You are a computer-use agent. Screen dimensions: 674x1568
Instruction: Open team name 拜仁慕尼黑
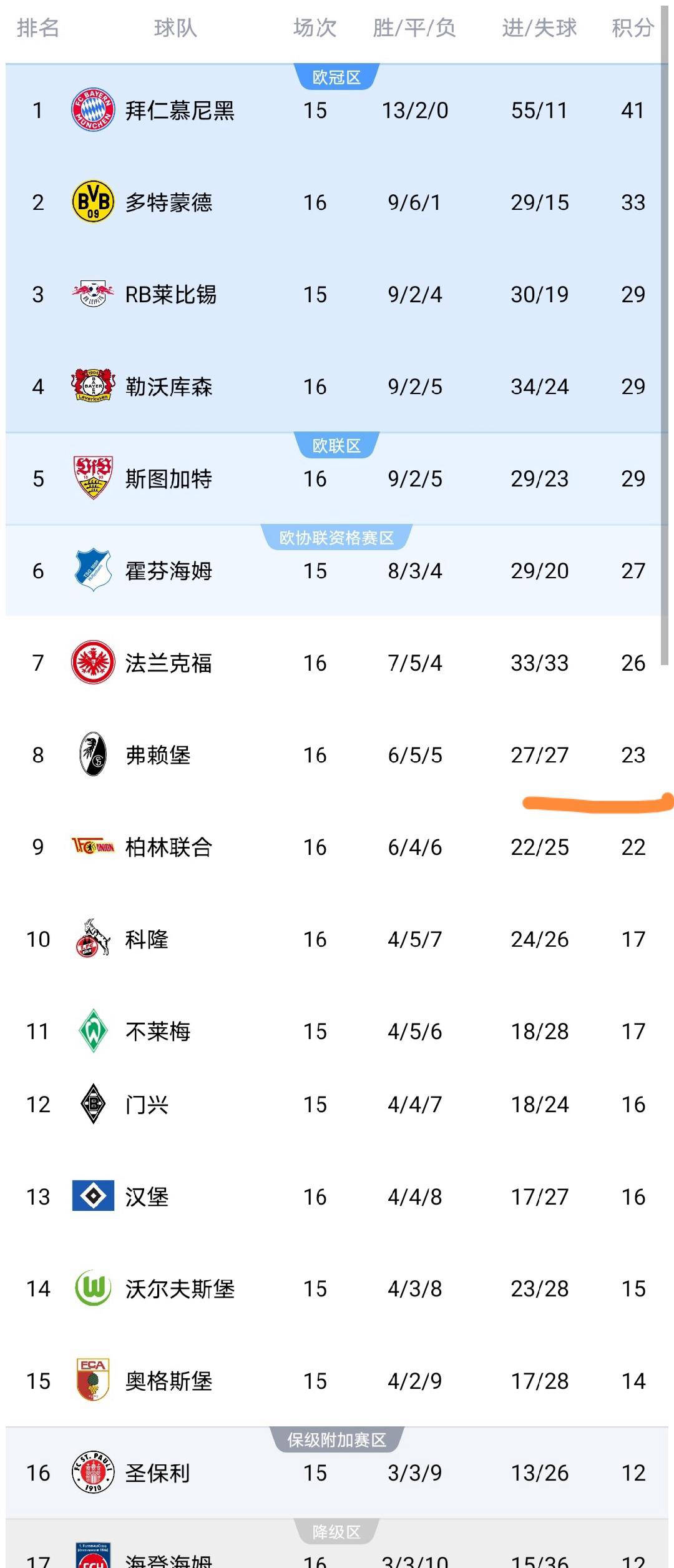pyautogui.click(x=180, y=111)
